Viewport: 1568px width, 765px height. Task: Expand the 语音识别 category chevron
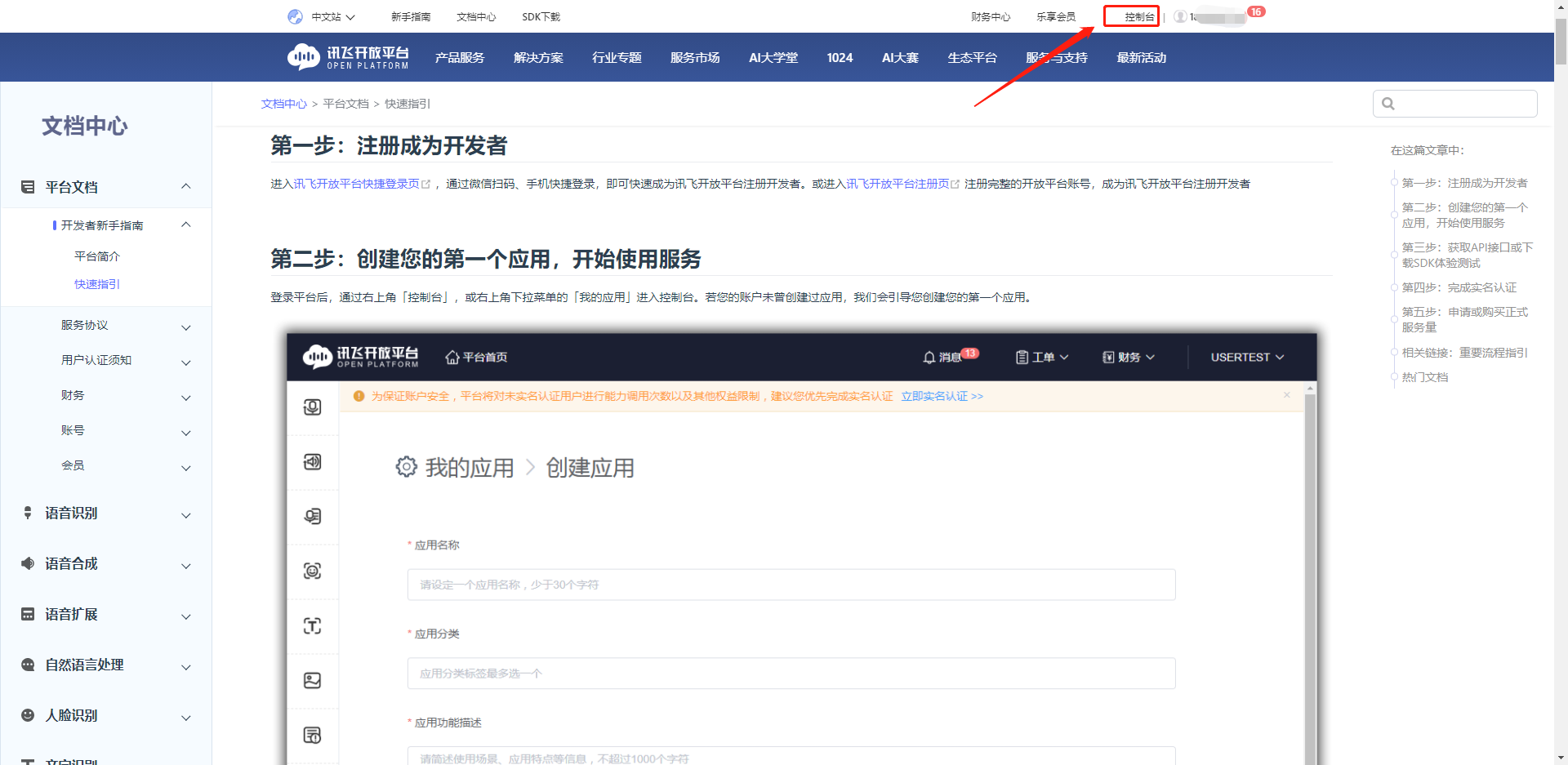pos(185,515)
